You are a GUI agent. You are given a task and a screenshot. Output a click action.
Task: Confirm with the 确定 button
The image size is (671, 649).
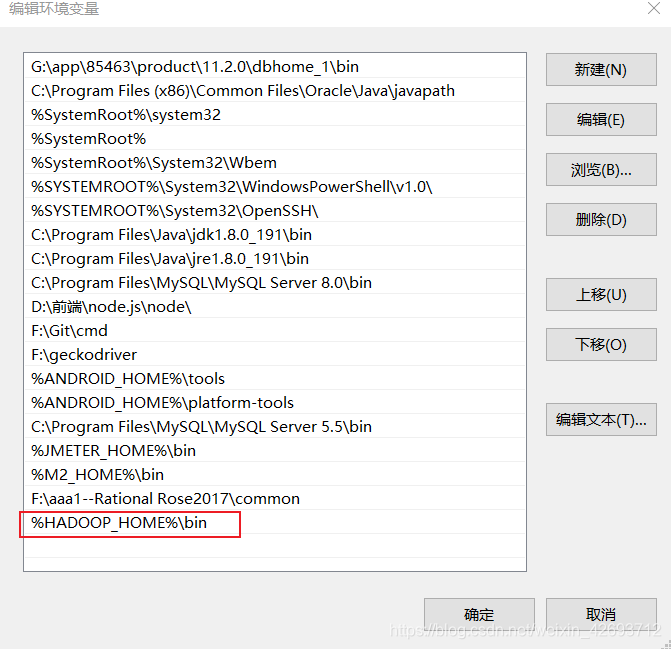479,614
